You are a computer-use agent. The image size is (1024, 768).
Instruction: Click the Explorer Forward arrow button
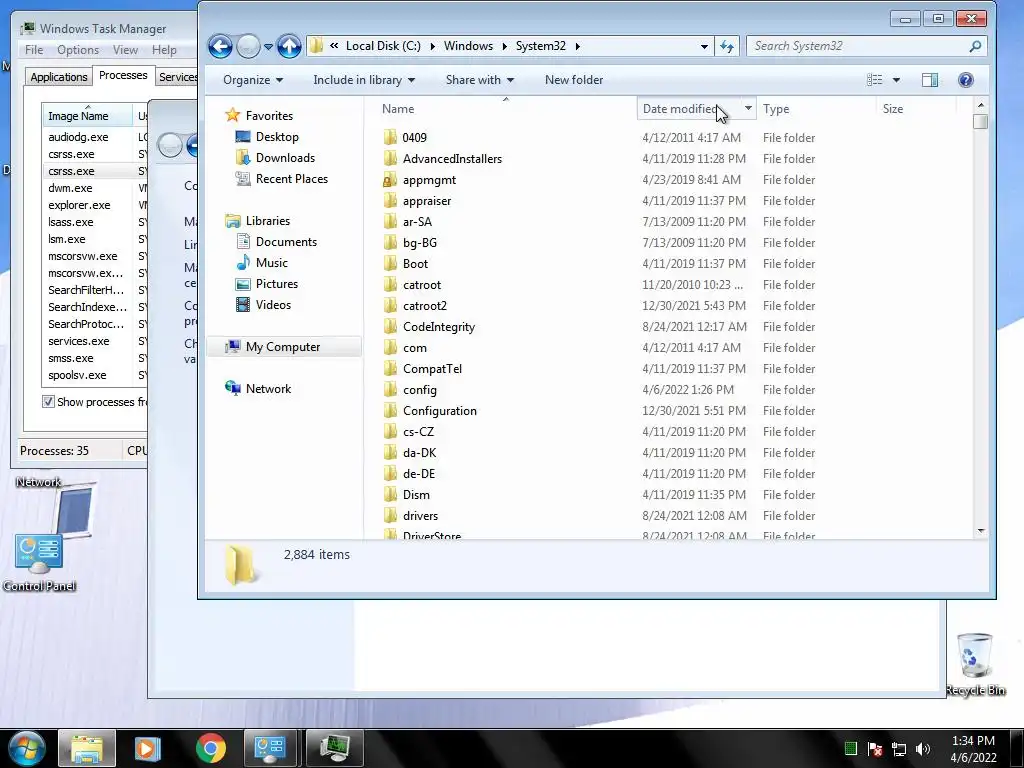point(249,46)
